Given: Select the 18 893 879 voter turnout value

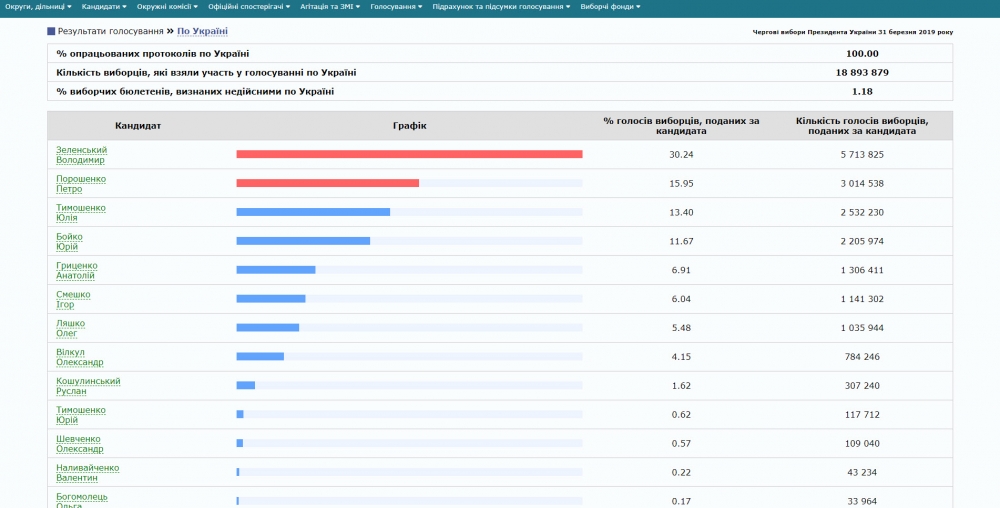Looking at the screenshot, I should [862, 73].
